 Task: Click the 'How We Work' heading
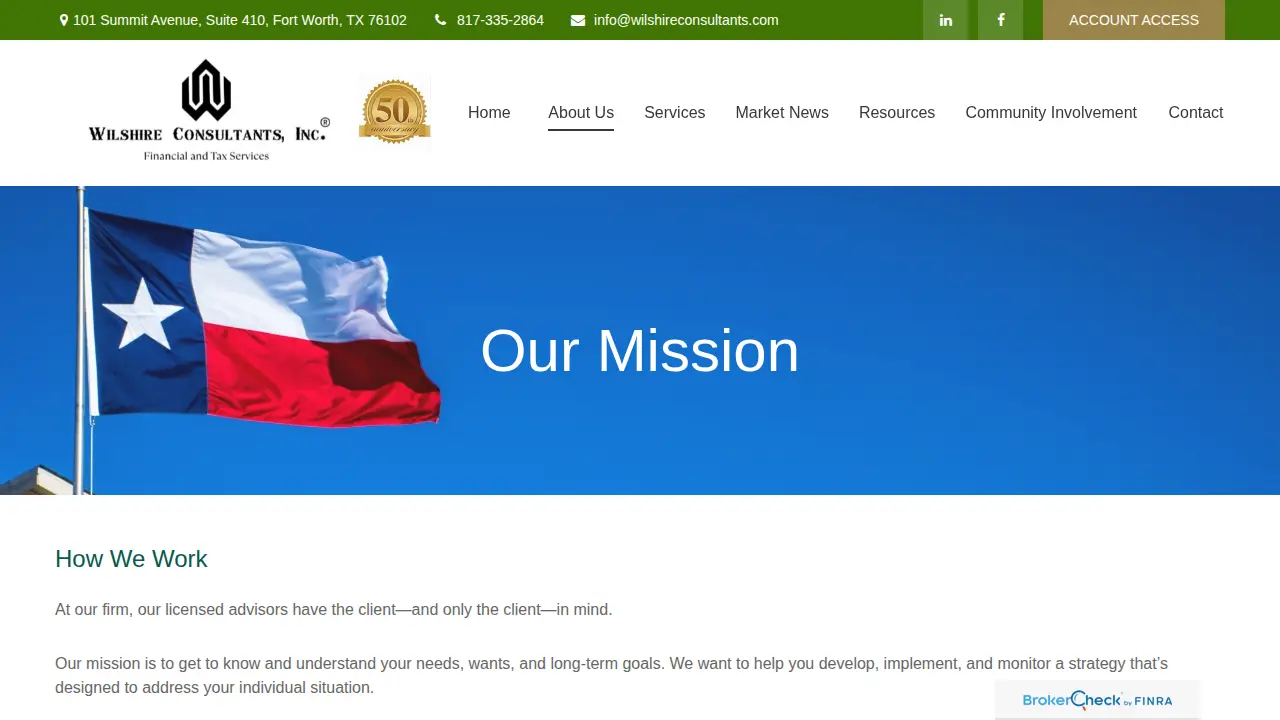pyautogui.click(x=131, y=559)
